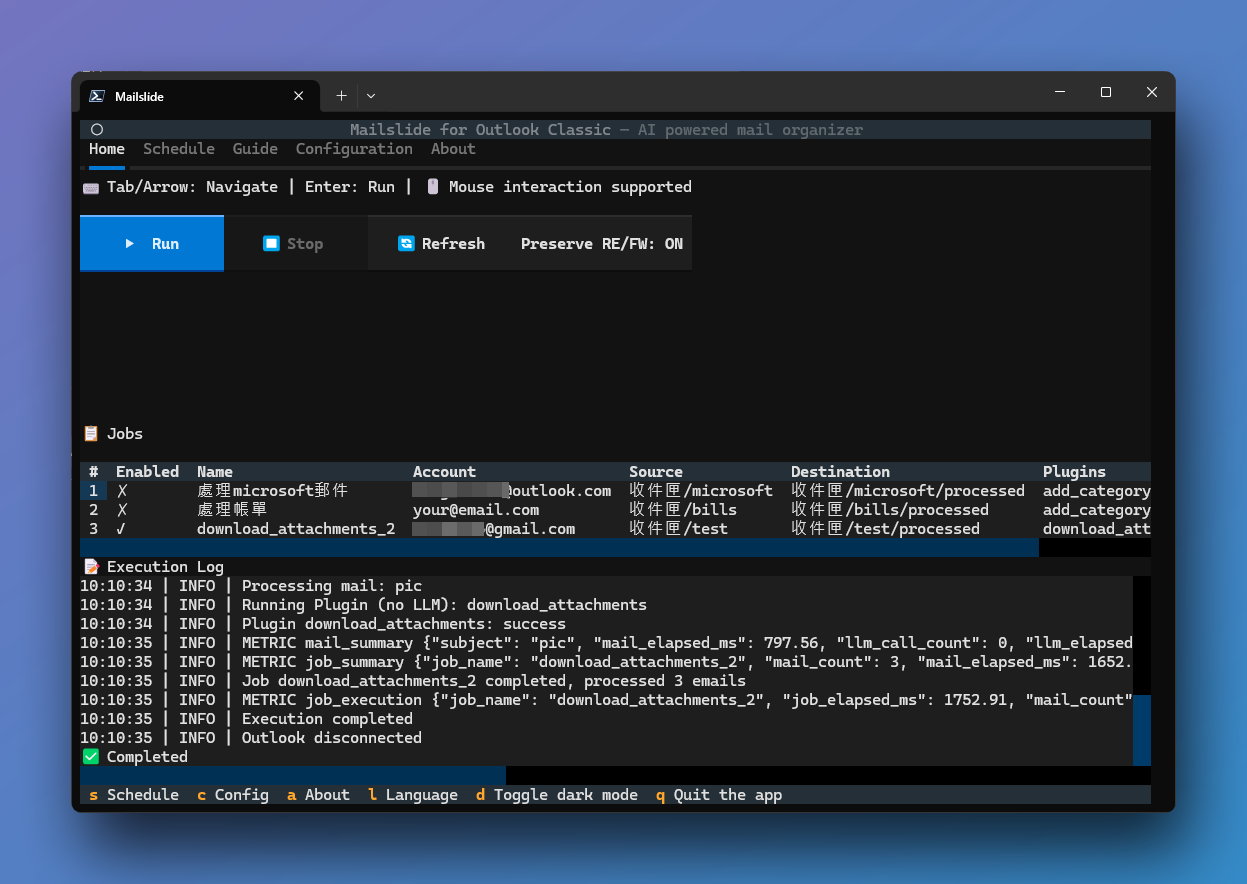Click the circle icon in the Mailslide header
The height and width of the screenshot is (884, 1247).
click(x=97, y=130)
